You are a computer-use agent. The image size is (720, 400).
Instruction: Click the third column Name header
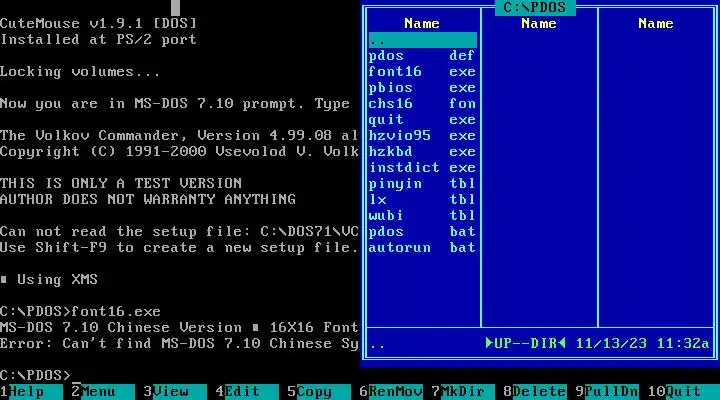pos(656,24)
